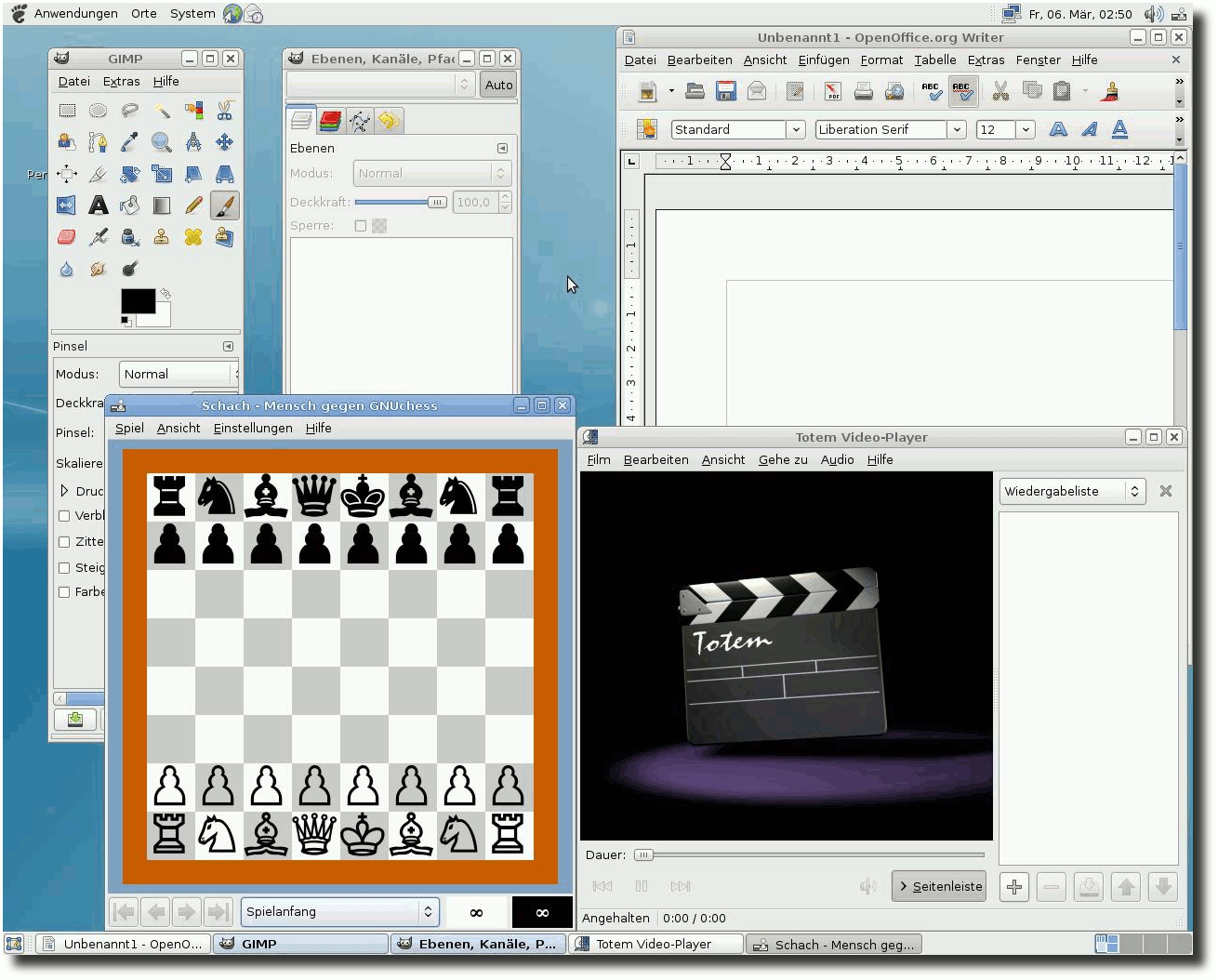Open the Gehe zu menu in Totem
This screenshot has height=980, width=1218.
pos(783,459)
